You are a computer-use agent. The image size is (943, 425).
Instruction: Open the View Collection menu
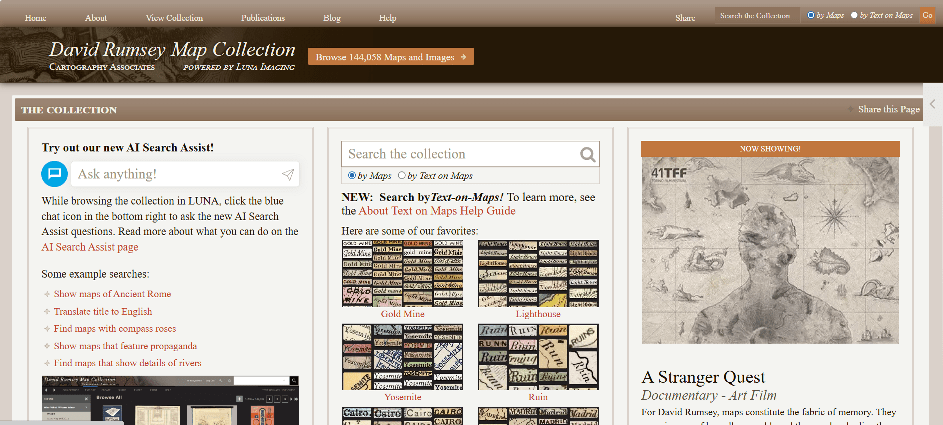click(x=174, y=18)
